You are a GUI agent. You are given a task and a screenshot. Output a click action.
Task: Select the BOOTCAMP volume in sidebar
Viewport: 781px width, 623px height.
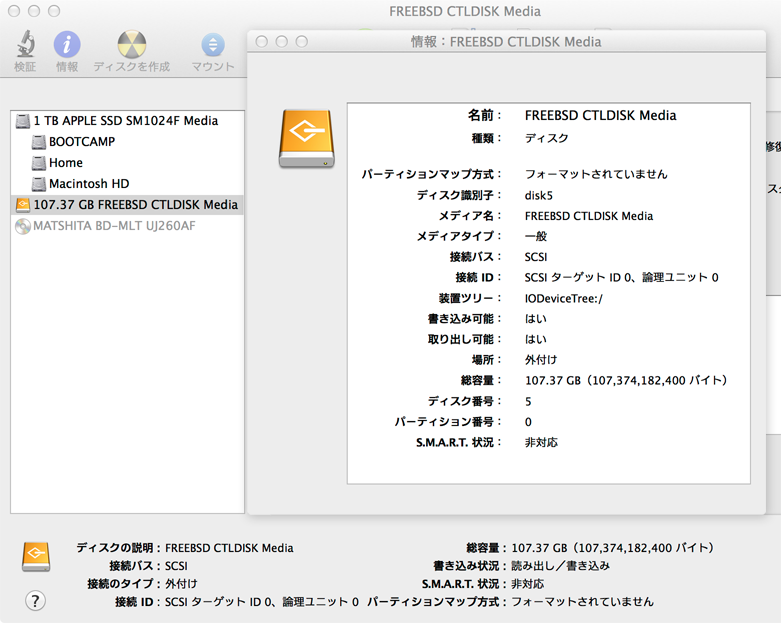81,141
